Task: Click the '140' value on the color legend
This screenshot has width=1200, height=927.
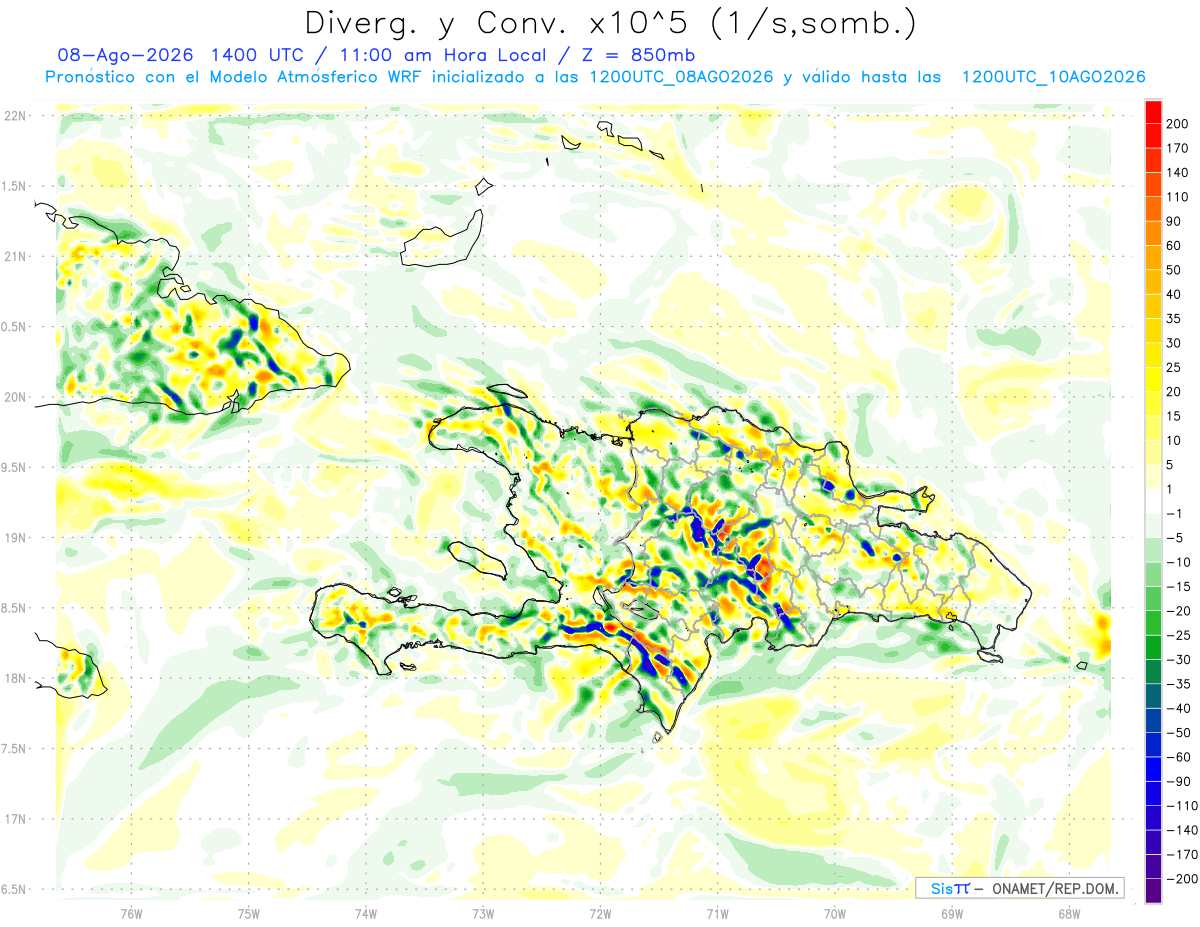Action: pos(1177,172)
